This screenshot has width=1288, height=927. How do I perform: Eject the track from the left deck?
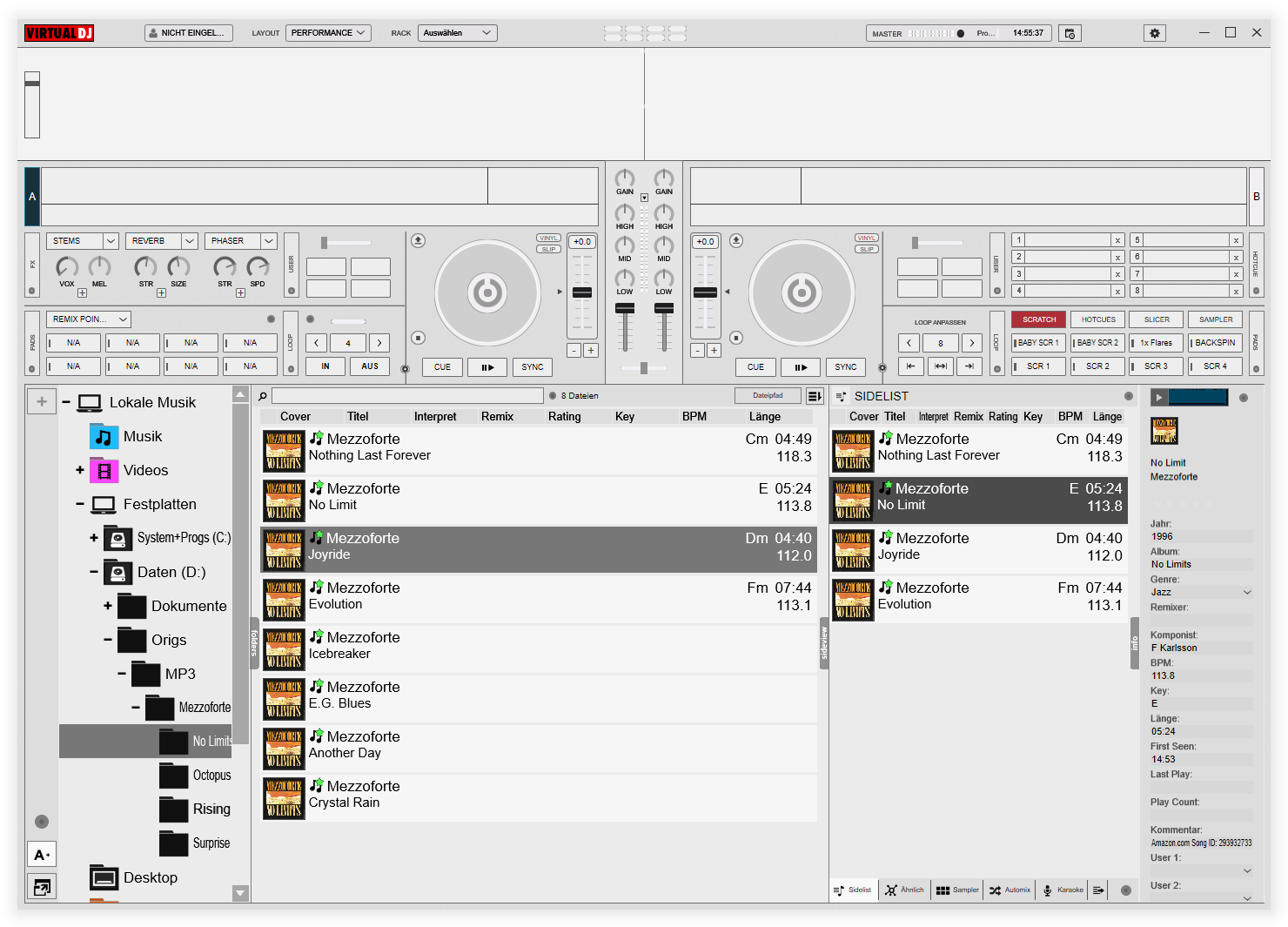pyautogui.click(x=419, y=240)
